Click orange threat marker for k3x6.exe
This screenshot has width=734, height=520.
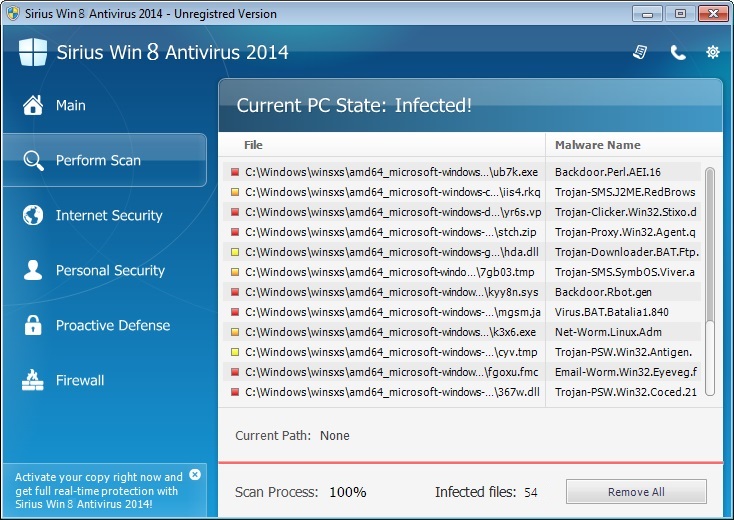click(x=235, y=332)
